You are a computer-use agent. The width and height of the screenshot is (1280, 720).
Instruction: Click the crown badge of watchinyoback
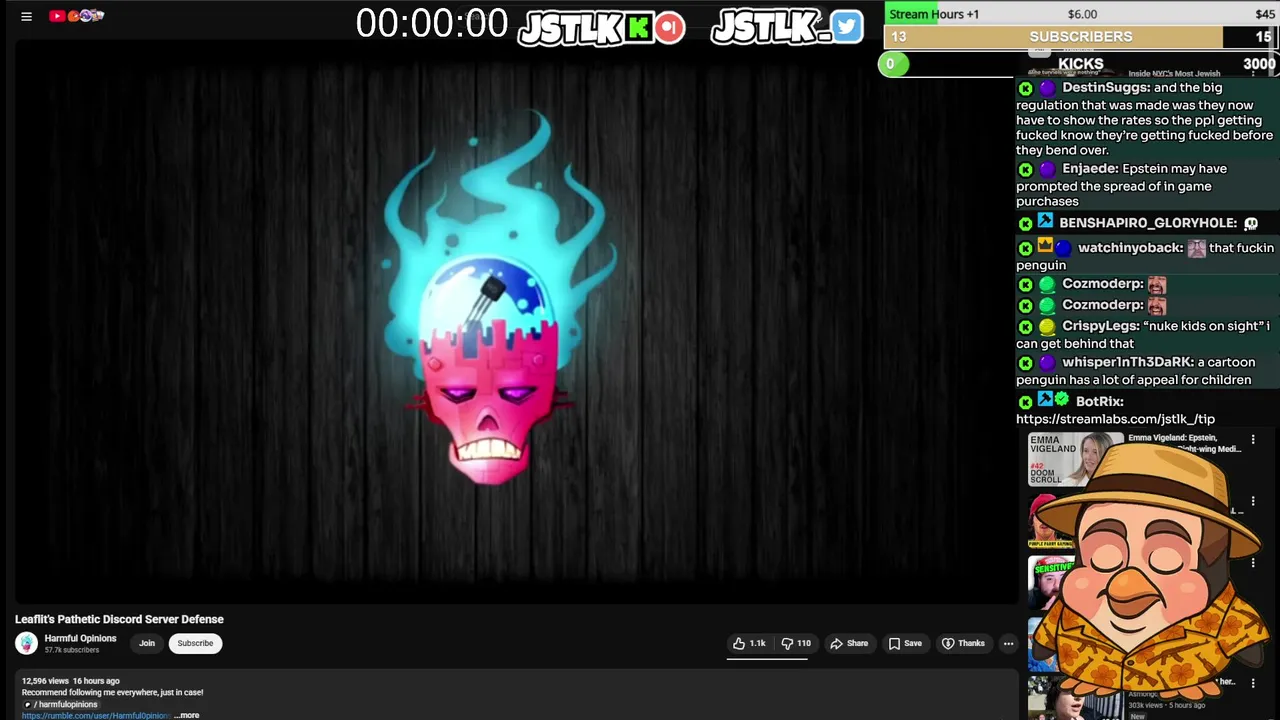click(x=1045, y=245)
